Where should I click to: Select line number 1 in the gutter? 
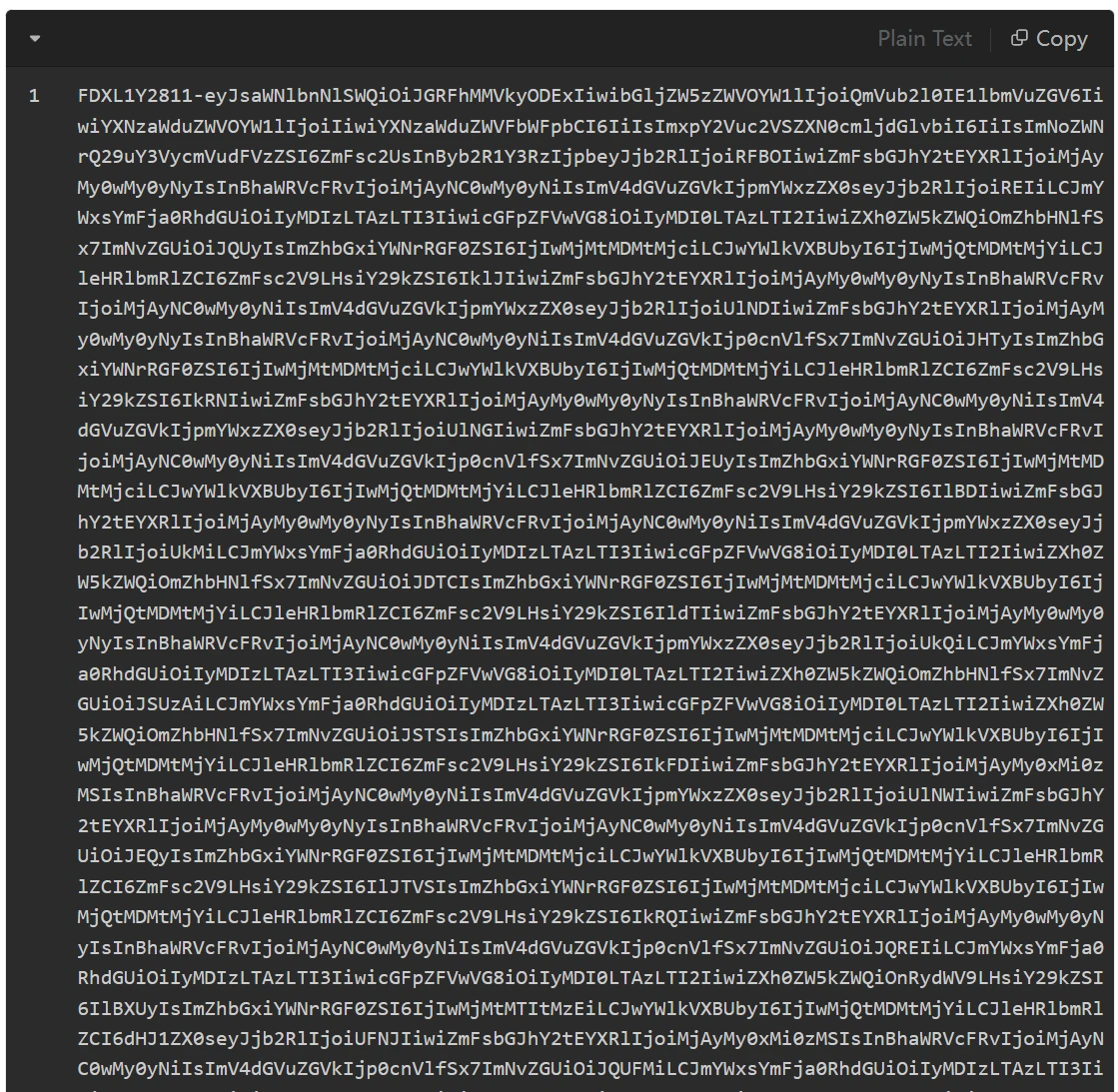[34, 96]
